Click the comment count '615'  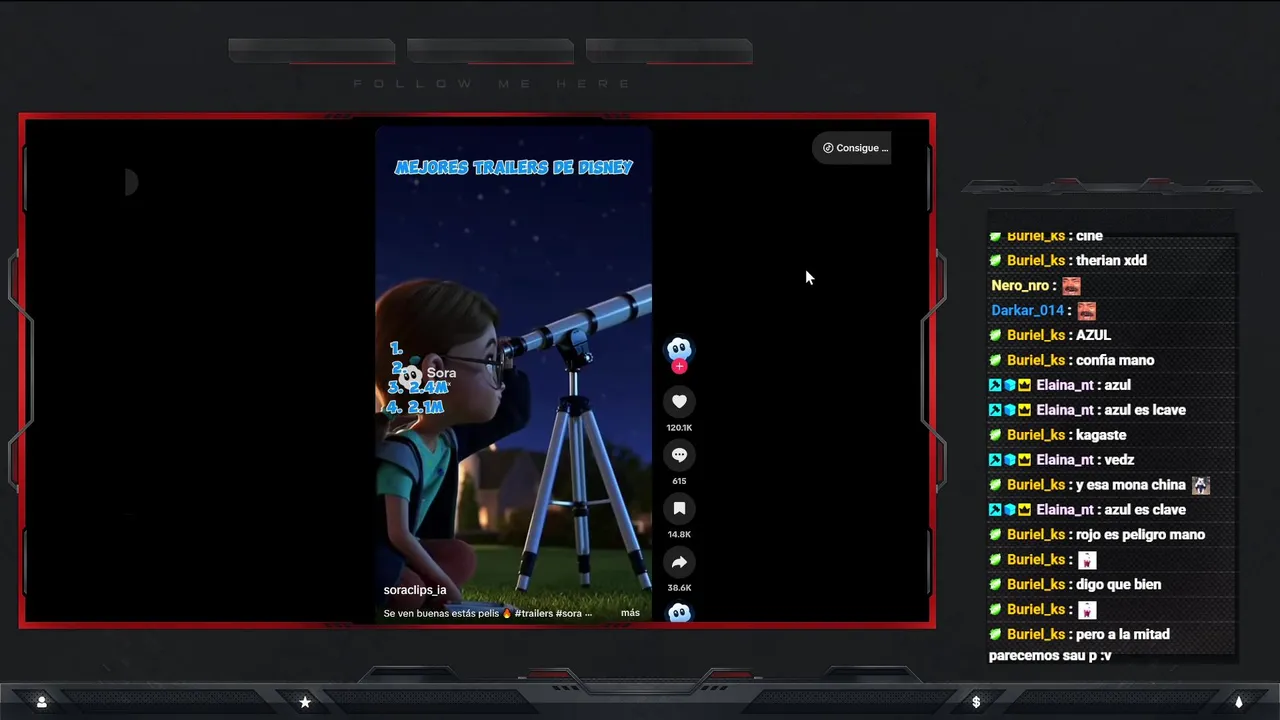[679, 481]
